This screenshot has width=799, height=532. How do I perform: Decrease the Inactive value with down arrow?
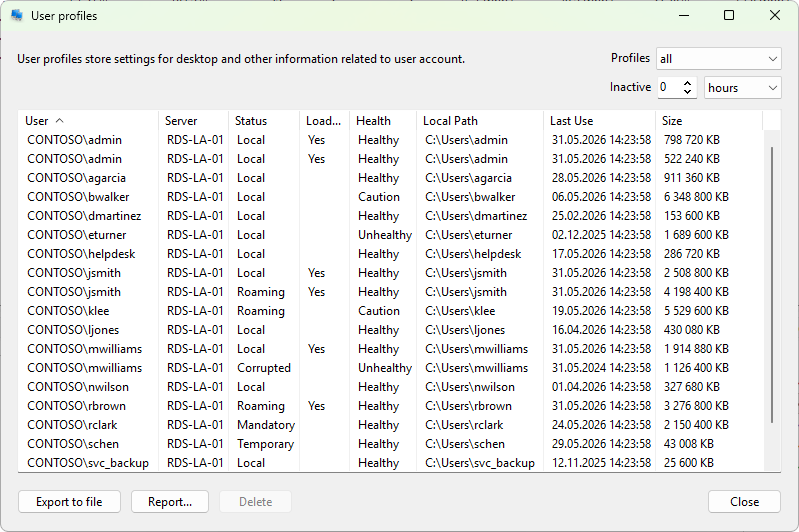coord(687,92)
